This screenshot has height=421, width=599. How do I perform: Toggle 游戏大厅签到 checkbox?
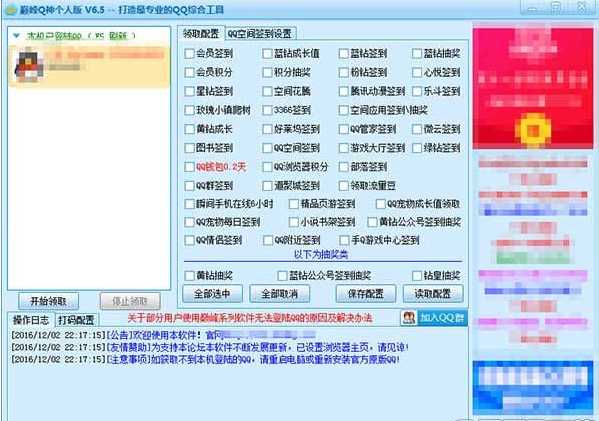tap(344, 148)
